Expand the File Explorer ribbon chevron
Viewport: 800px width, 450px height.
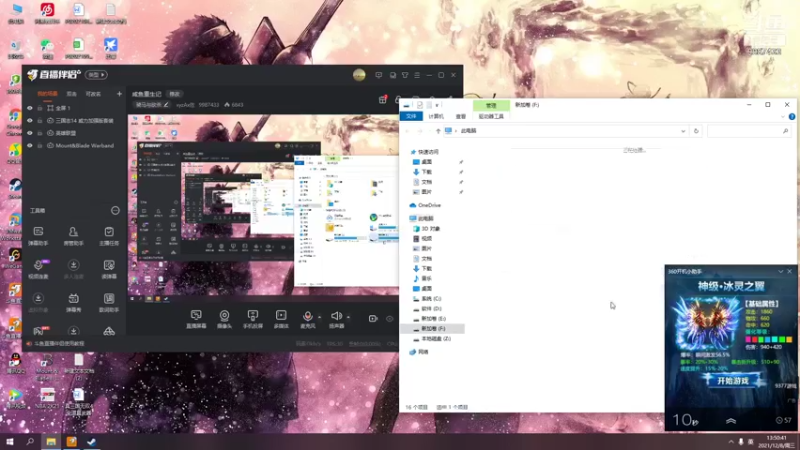click(783, 117)
